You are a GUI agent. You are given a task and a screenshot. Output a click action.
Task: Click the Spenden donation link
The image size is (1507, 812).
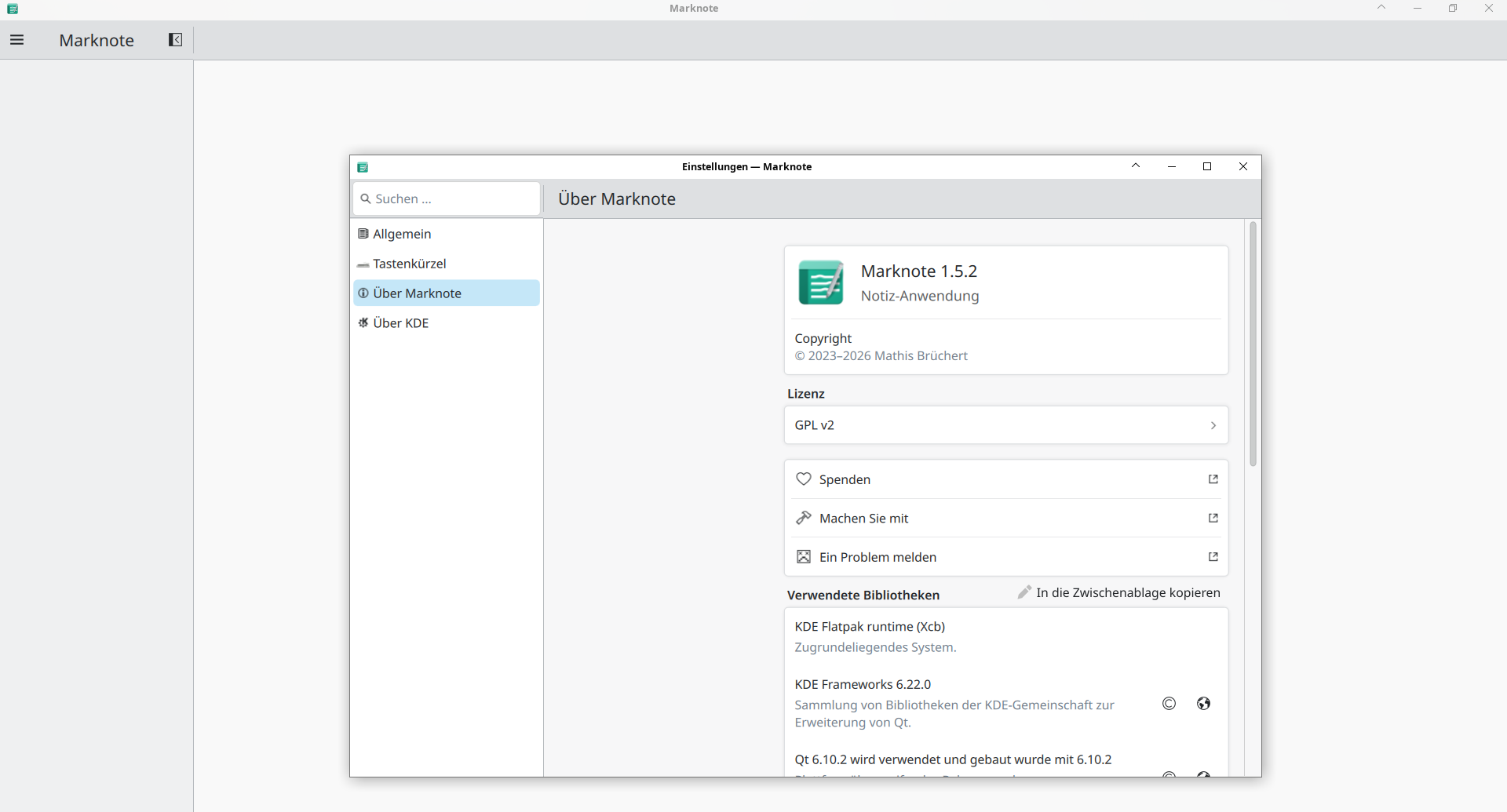[x=845, y=479]
